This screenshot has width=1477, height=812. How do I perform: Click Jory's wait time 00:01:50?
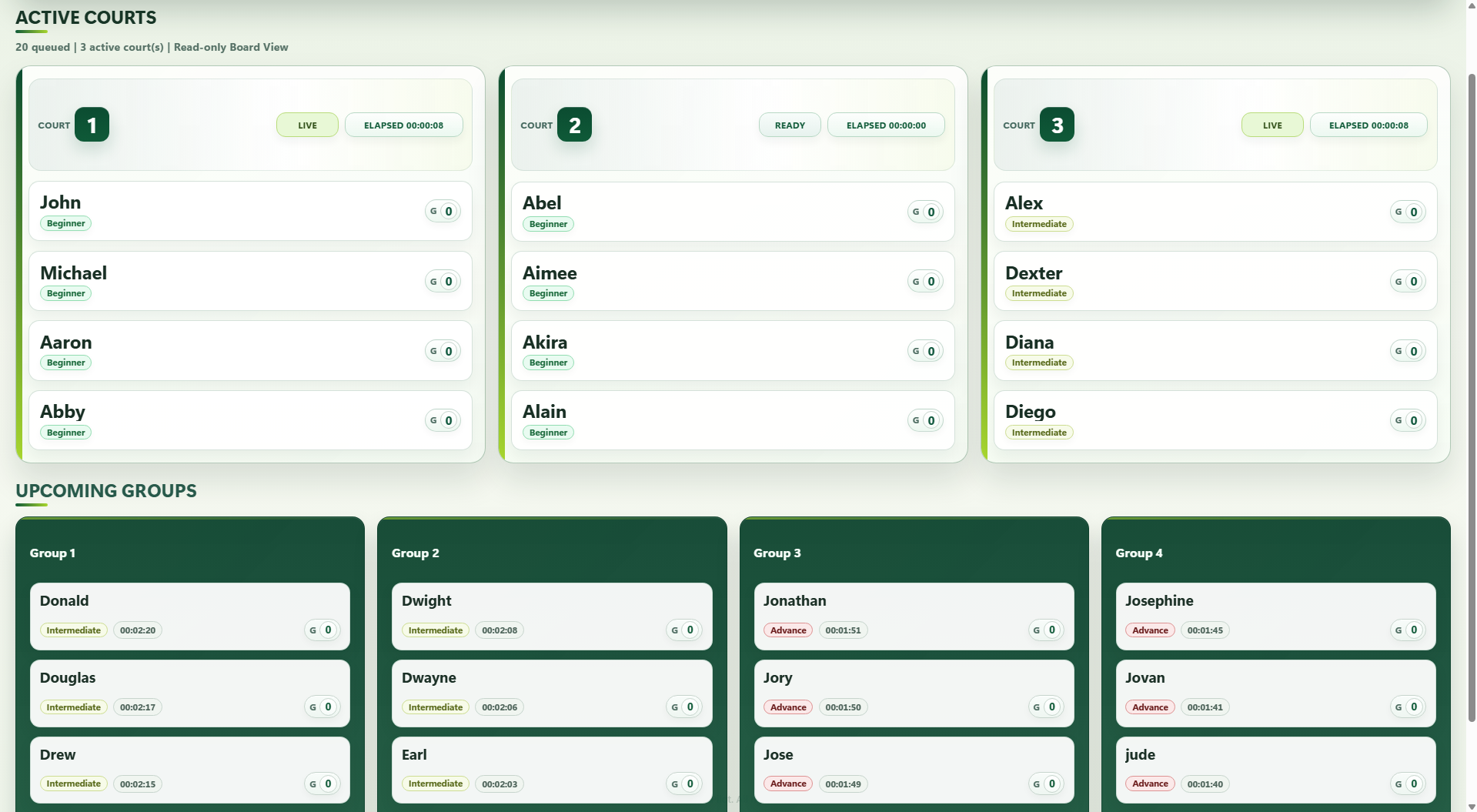point(843,707)
